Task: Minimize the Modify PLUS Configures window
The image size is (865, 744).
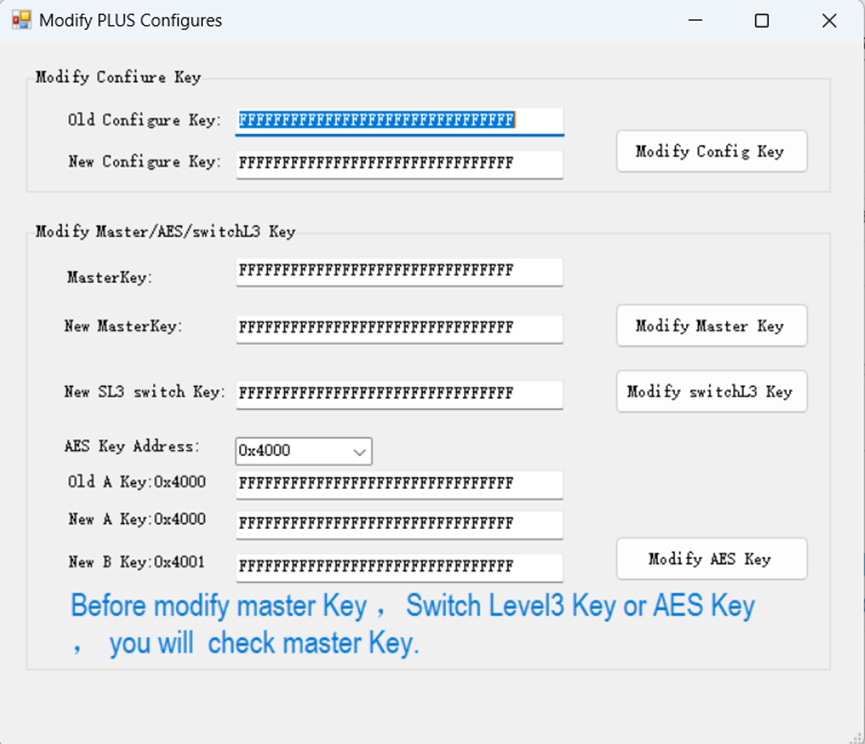Action: click(x=694, y=20)
